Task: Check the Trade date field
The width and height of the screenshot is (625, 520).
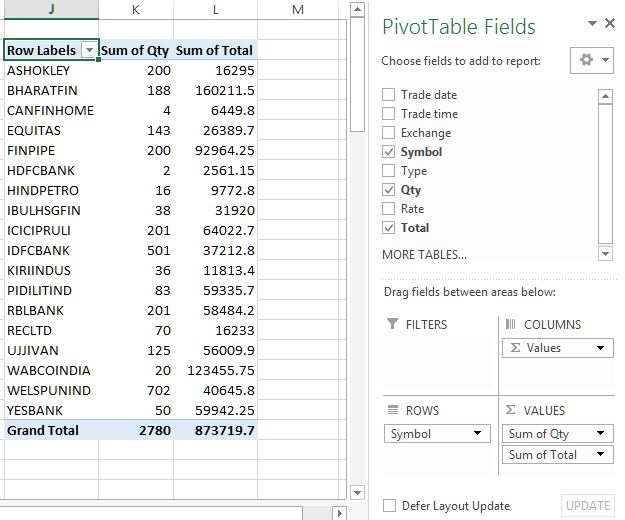Action: [388, 95]
